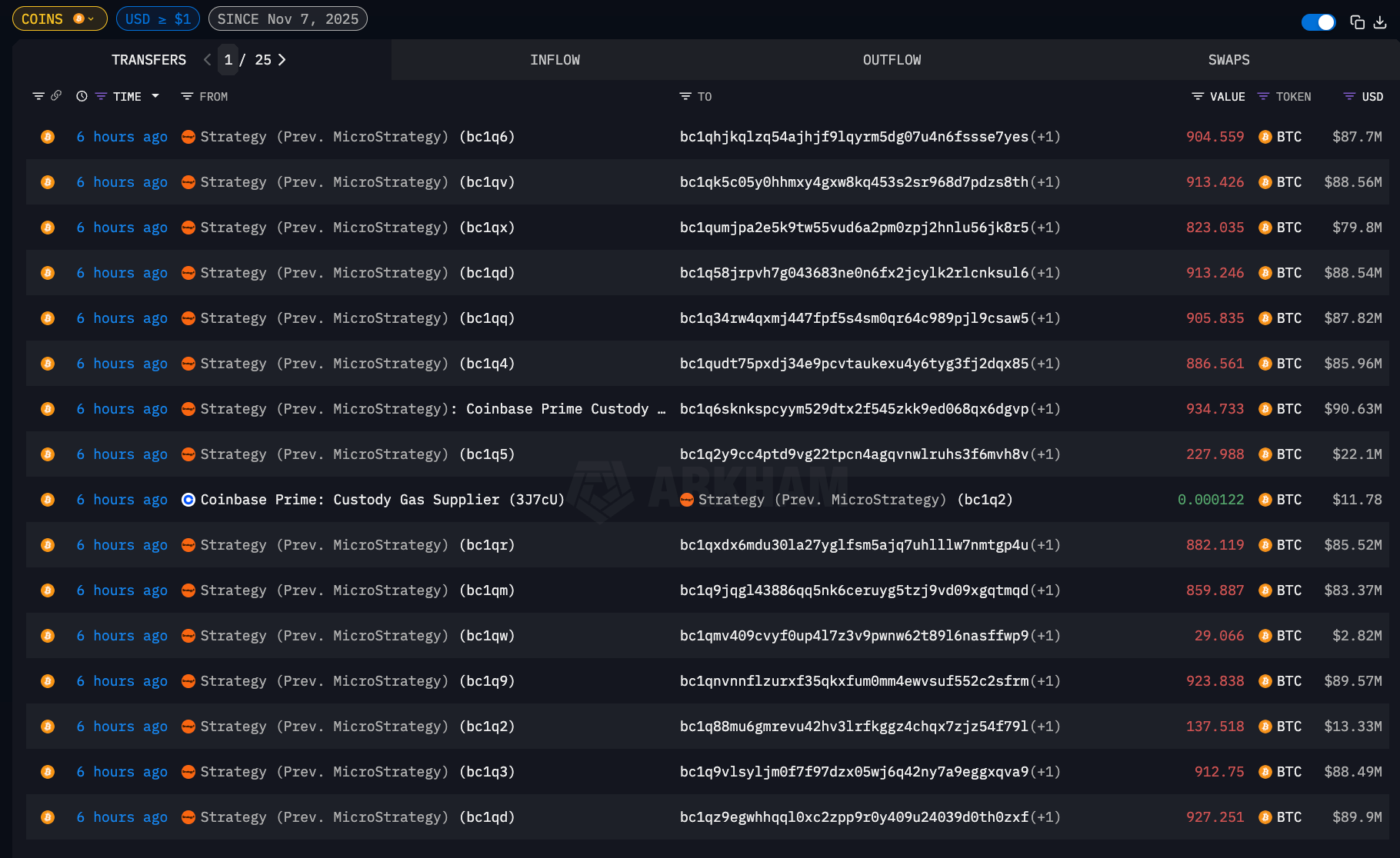Screen dimensions: 1400x858
Task: Click Coinbase Prime logo icon in Gas Supplier row
Action: pyautogui.click(x=188, y=500)
